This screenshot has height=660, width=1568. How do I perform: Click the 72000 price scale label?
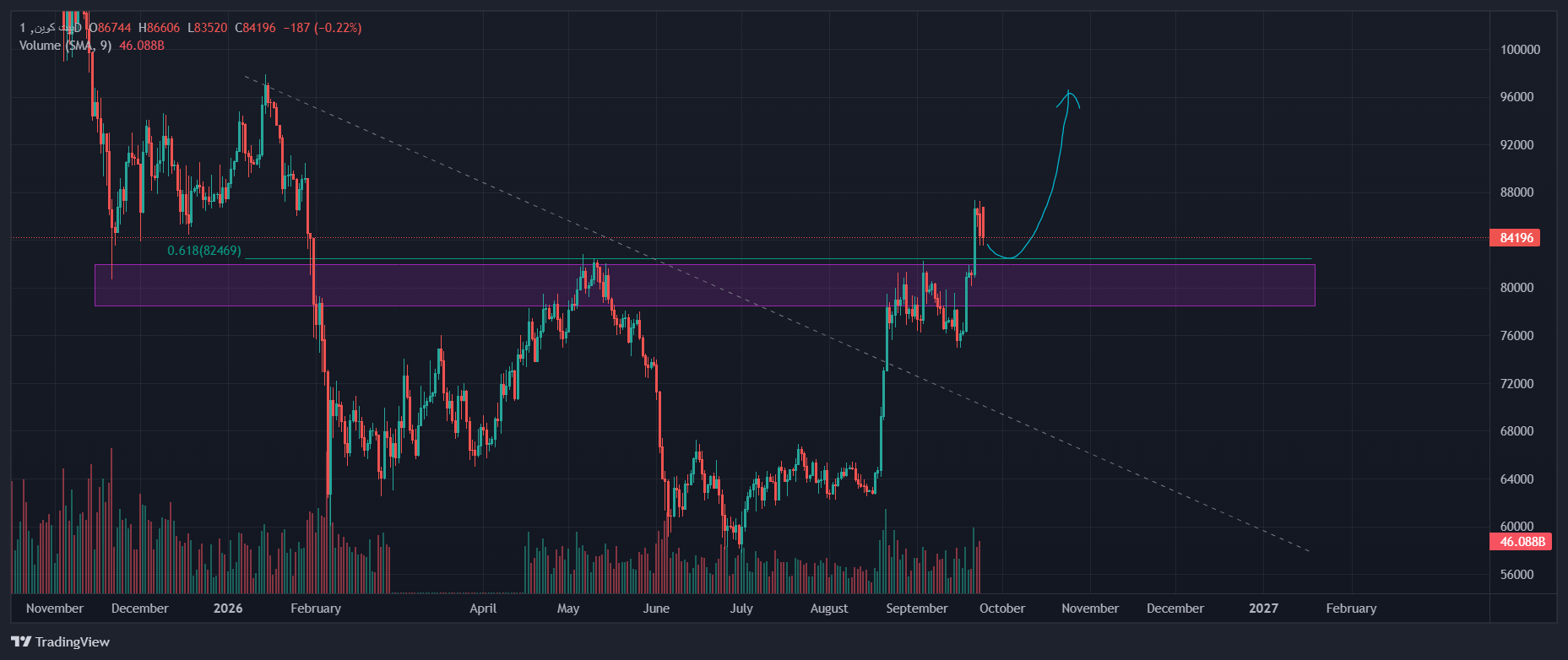coord(1516,384)
